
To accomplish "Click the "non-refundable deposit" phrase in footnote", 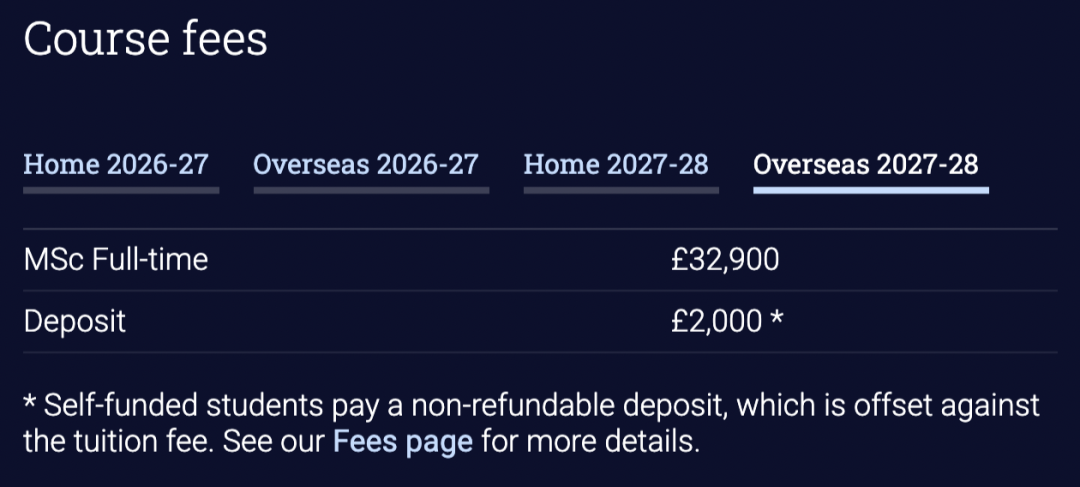I will 570,406.
